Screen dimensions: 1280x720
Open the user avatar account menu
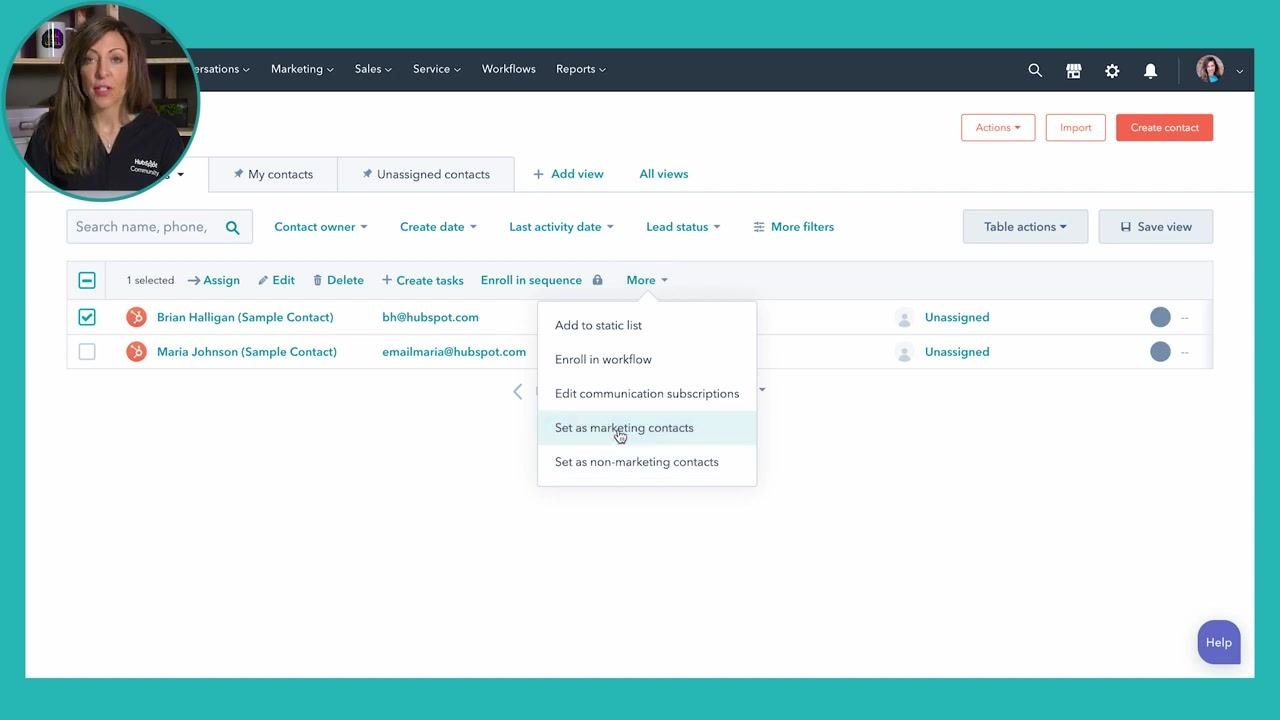(1219, 70)
